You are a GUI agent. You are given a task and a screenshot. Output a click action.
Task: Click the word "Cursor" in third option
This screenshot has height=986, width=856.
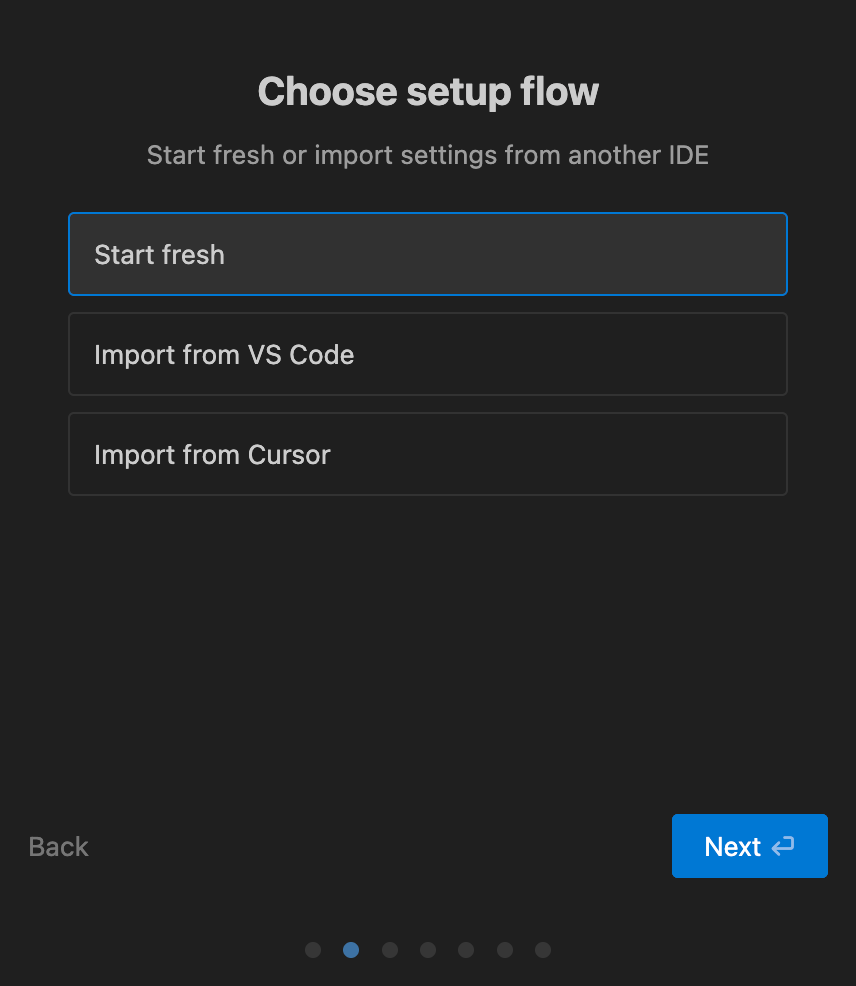290,455
